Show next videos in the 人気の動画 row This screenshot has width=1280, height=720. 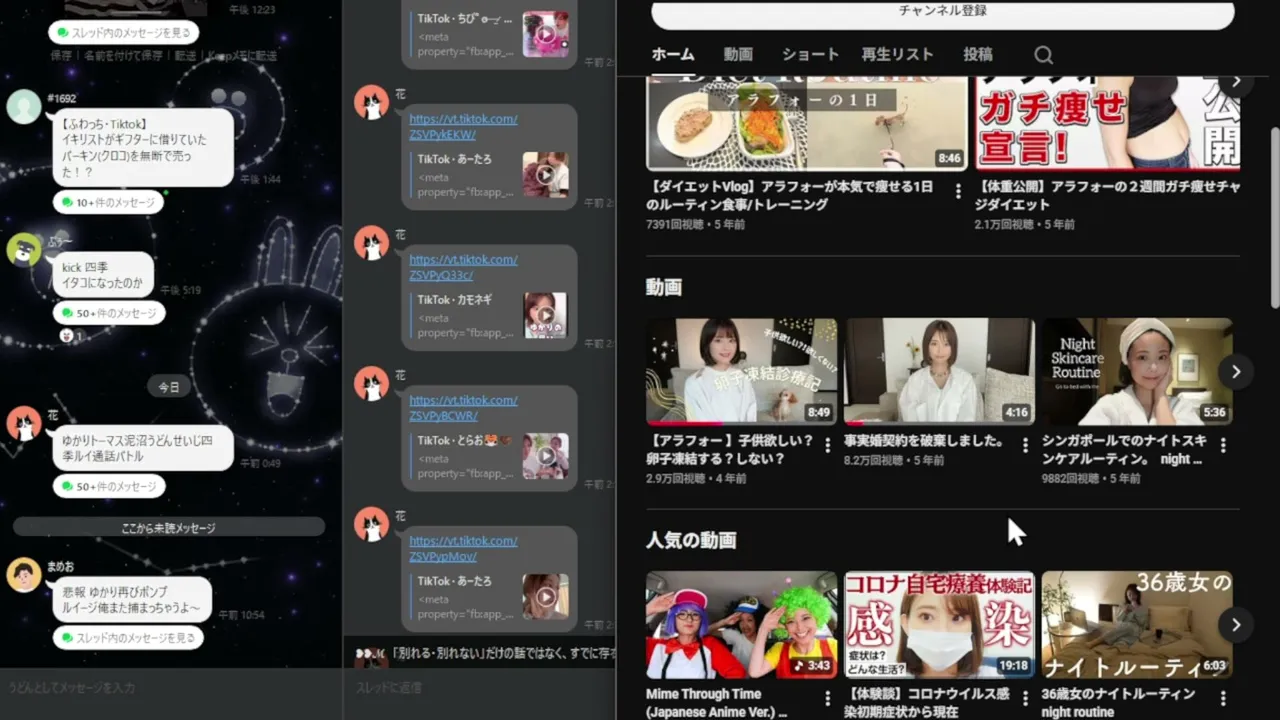tap(1236, 625)
